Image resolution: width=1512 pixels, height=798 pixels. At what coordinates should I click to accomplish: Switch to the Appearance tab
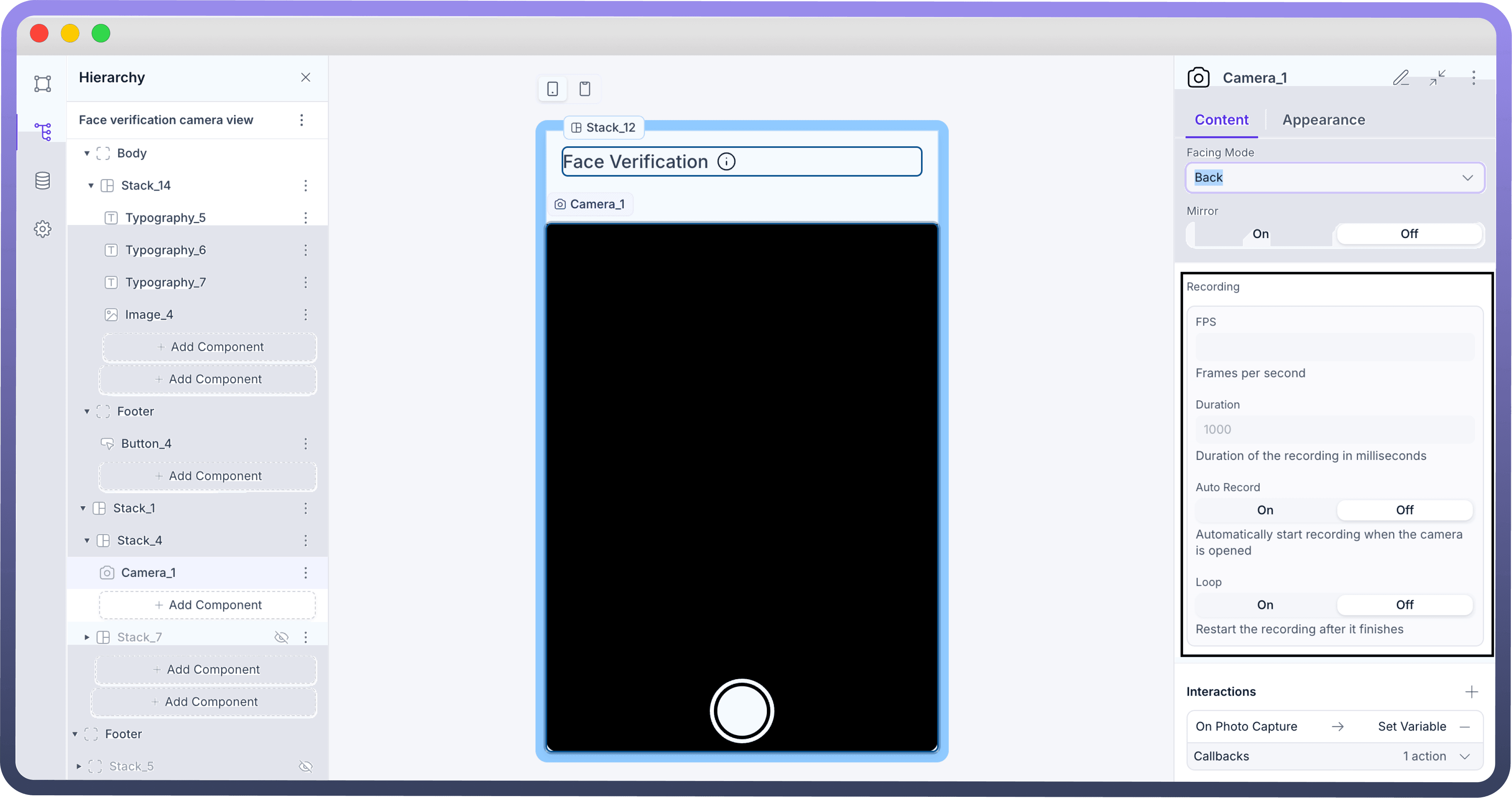(1323, 120)
